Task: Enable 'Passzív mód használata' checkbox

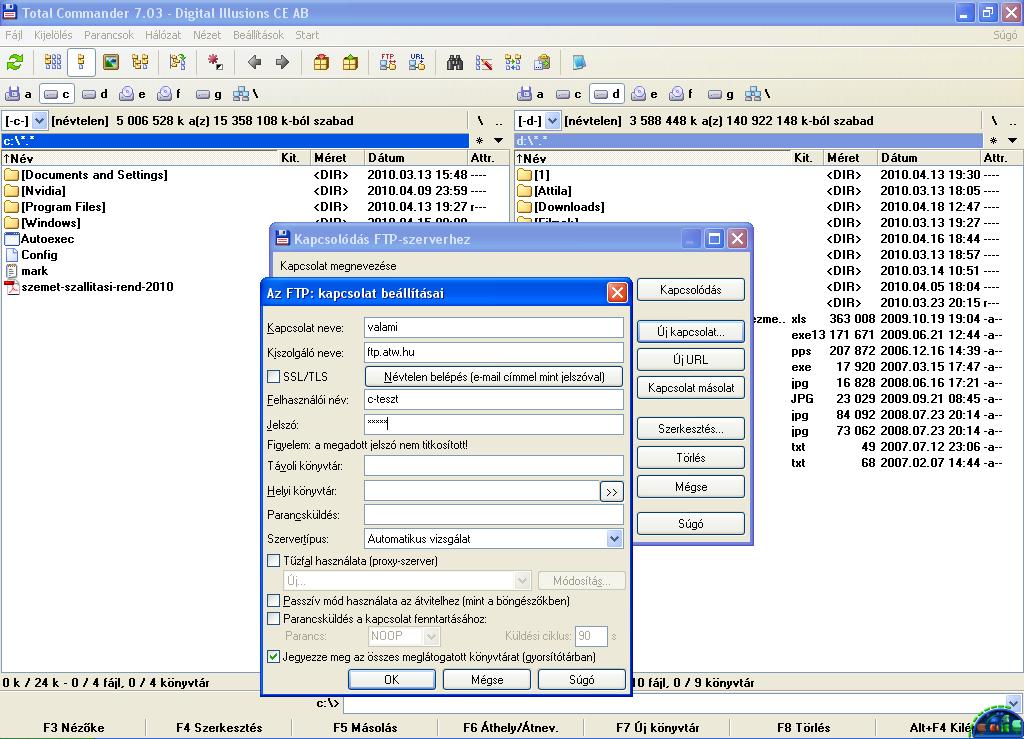Action: point(274,601)
